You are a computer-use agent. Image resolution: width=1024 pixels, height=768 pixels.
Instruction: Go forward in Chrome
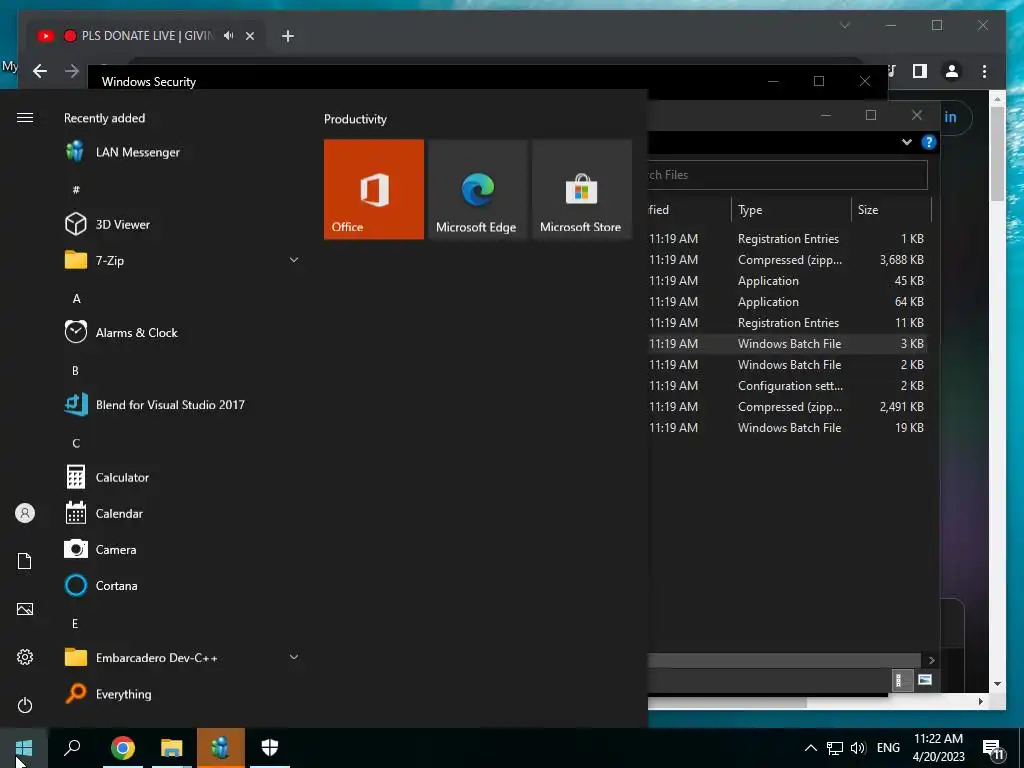coord(72,71)
